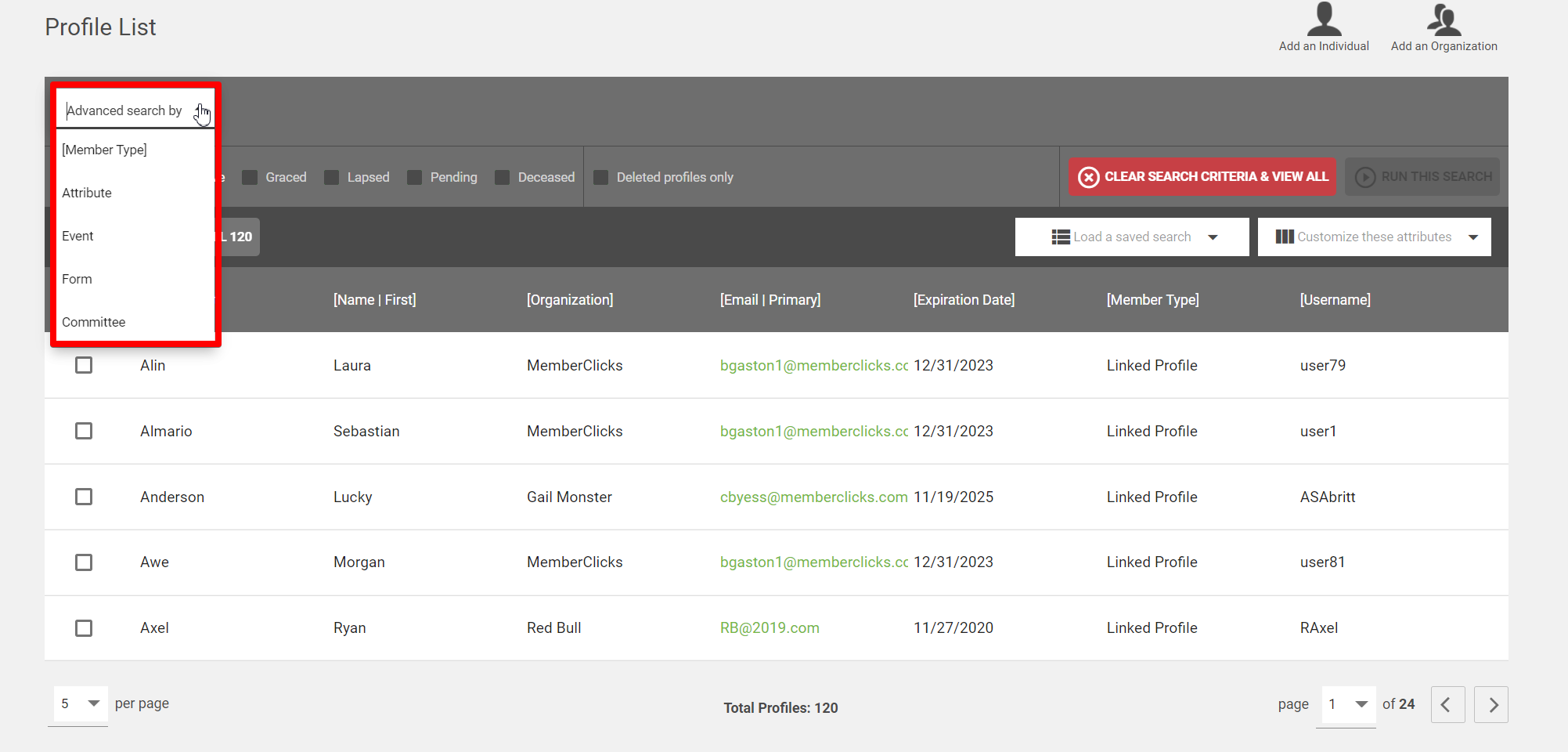Click the first name Ryan cell
The height and width of the screenshot is (752, 1568).
coord(349,628)
